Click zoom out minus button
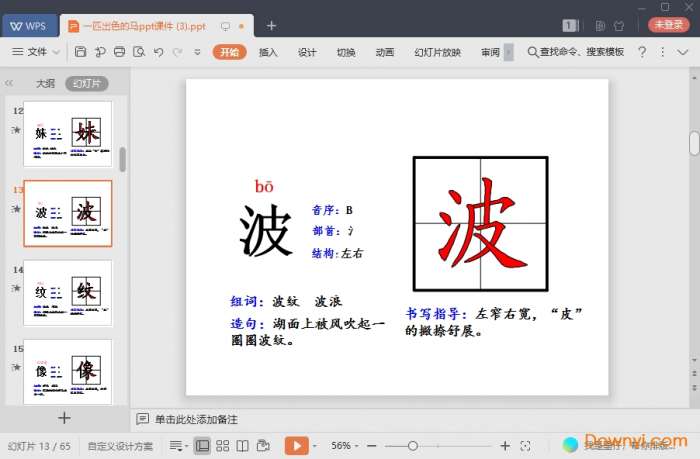Screen dimensions: 700x459 coord(371,446)
